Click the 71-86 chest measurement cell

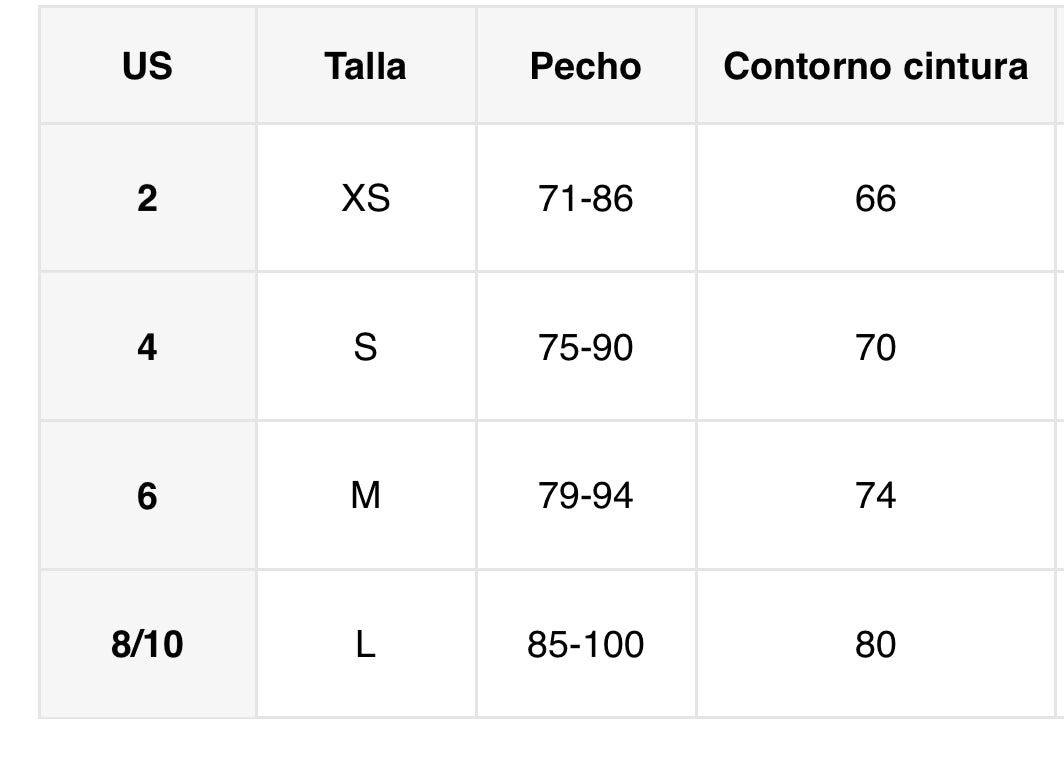(x=585, y=198)
